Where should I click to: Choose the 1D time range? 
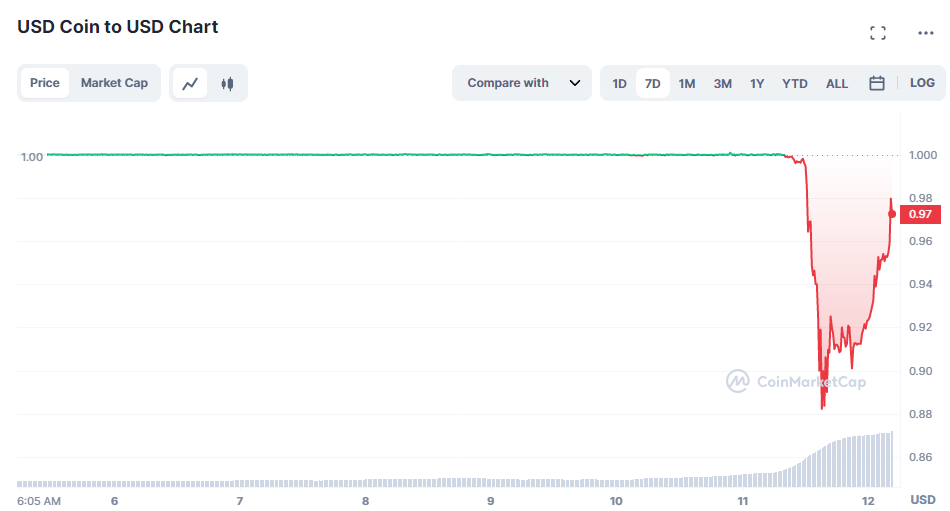pyautogui.click(x=619, y=83)
